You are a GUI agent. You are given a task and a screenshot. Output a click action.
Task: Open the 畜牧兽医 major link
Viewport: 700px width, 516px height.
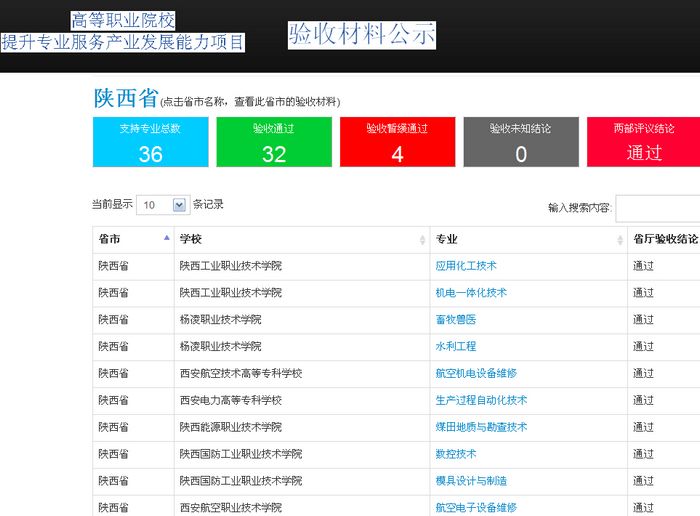[455, 320]
